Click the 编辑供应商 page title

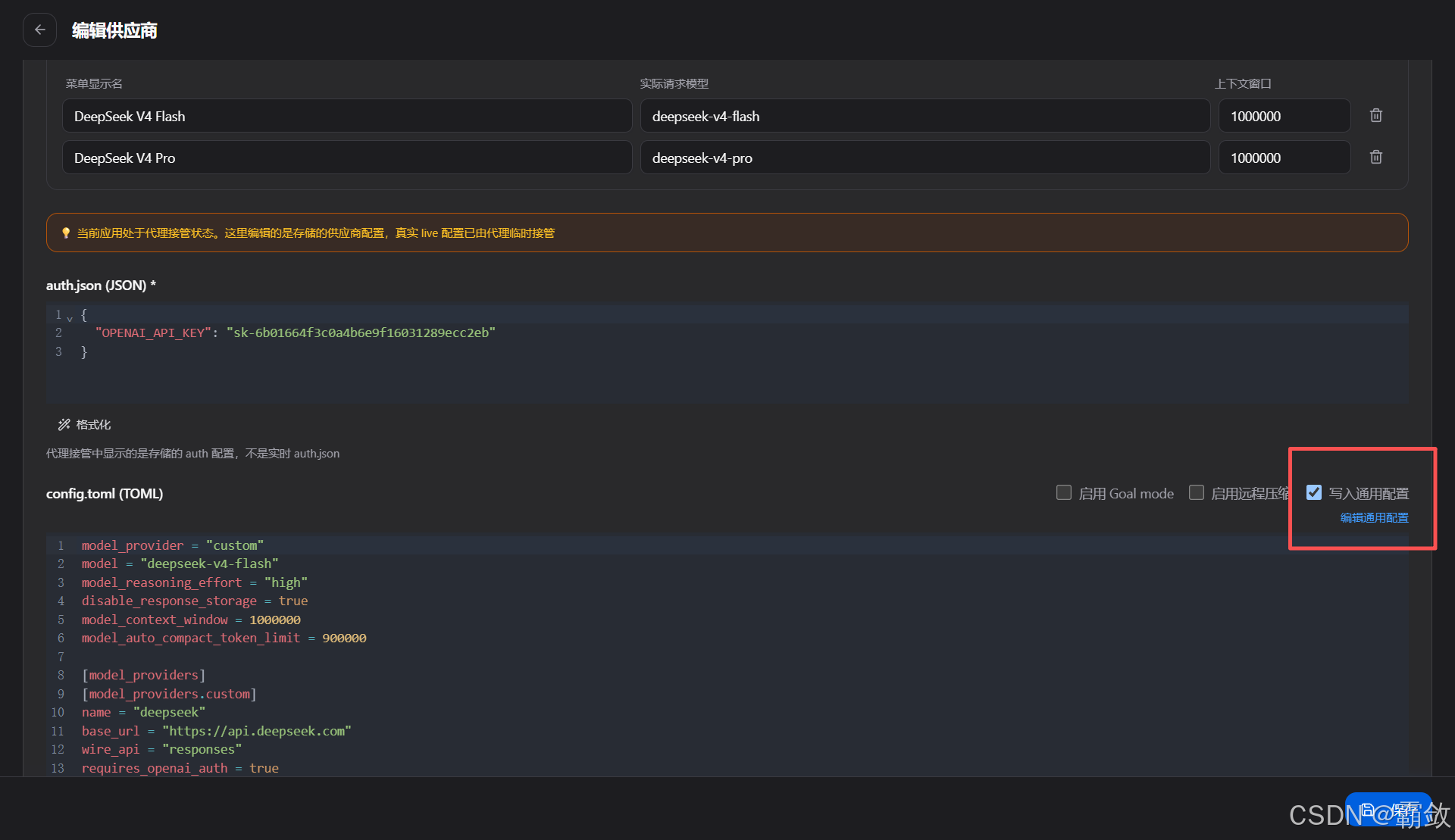point(114,30)
